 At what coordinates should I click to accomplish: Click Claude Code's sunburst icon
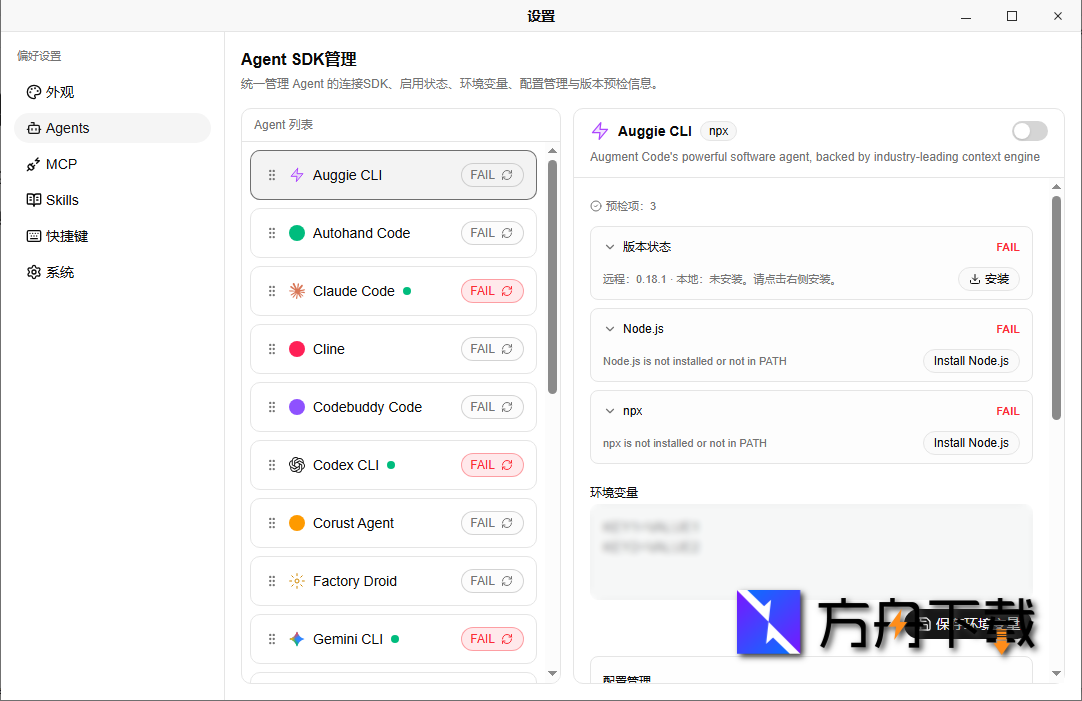coord(296,291)
